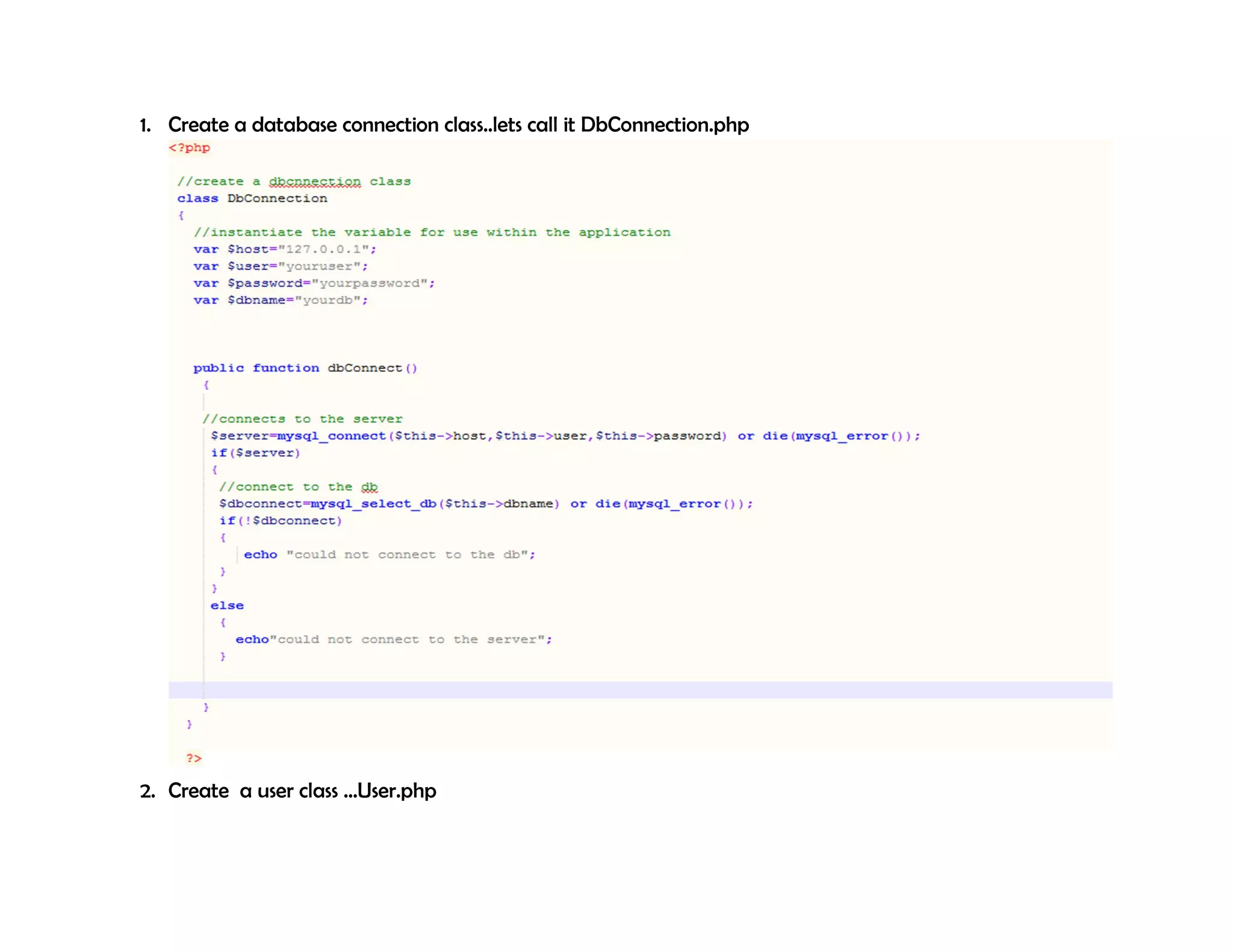Viewport: 1233px width, 952px height.
Task: Click the '$server=mysql_connect' statement line
Action: point(565,436)
